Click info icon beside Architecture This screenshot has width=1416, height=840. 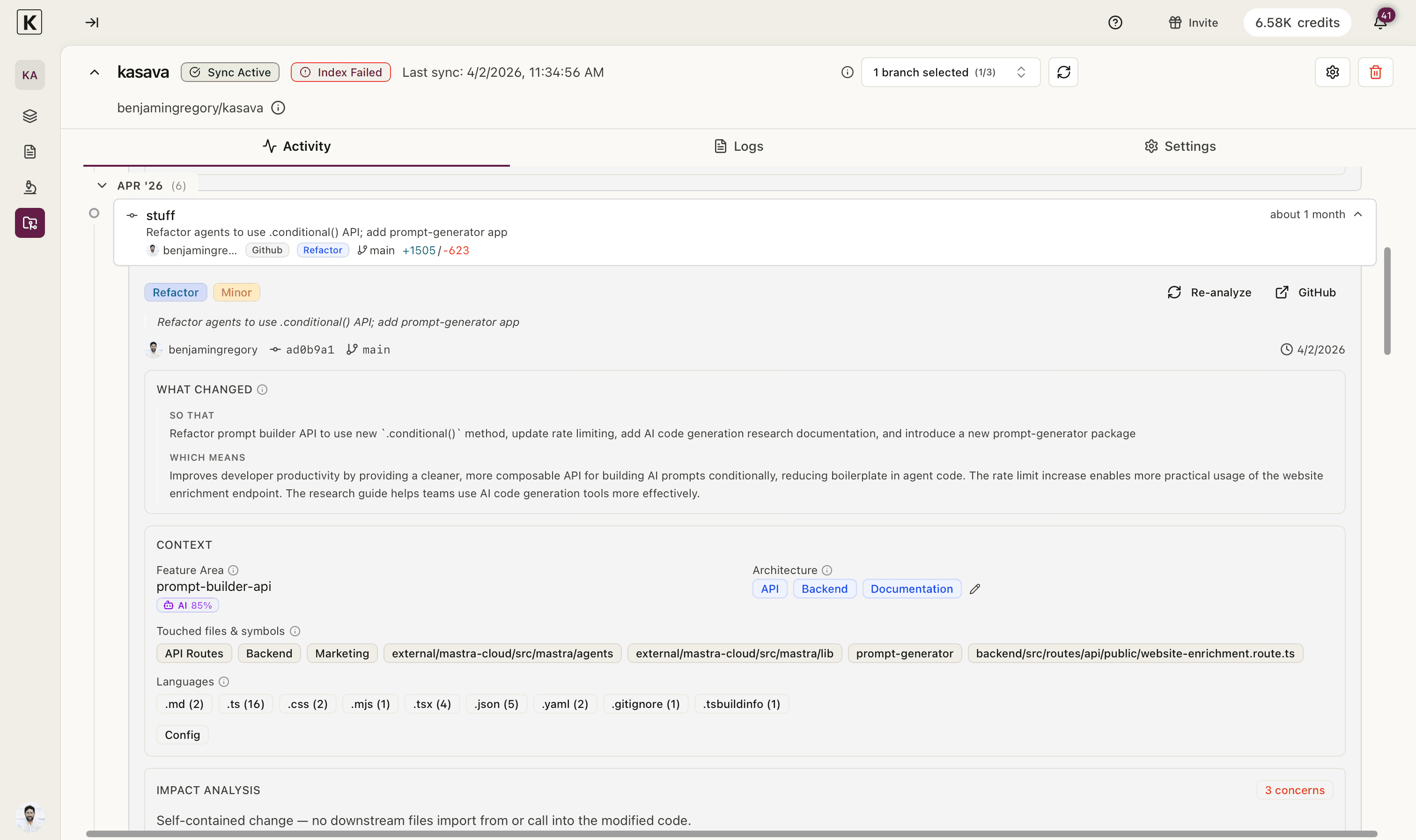pyautogui.click(x=827, y=570)
